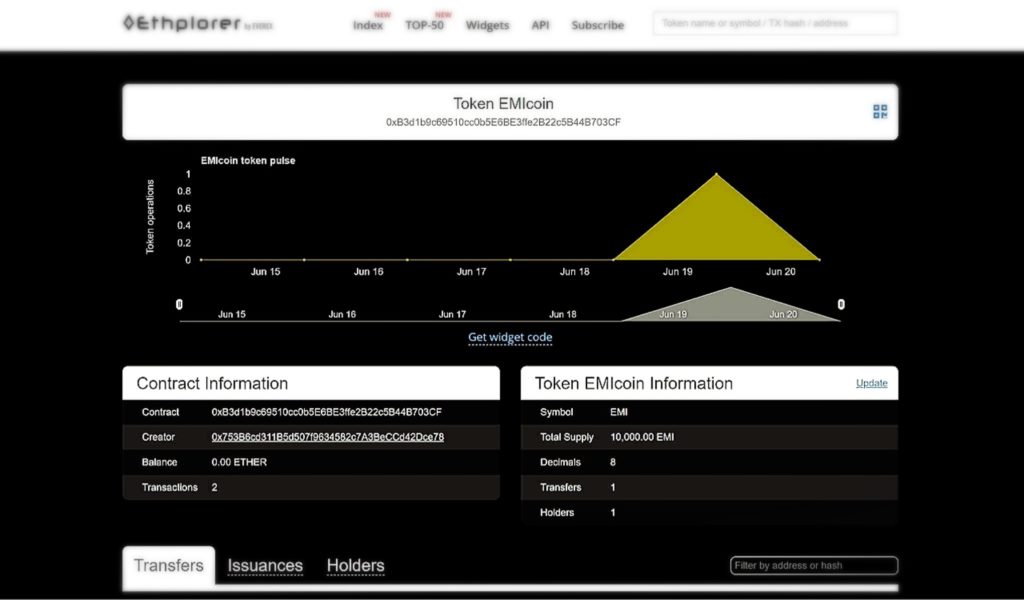Viewport: 1024px width, 600px height.
Task: Click the Token EMIcoin Information heading
Action: click(633, 383)
